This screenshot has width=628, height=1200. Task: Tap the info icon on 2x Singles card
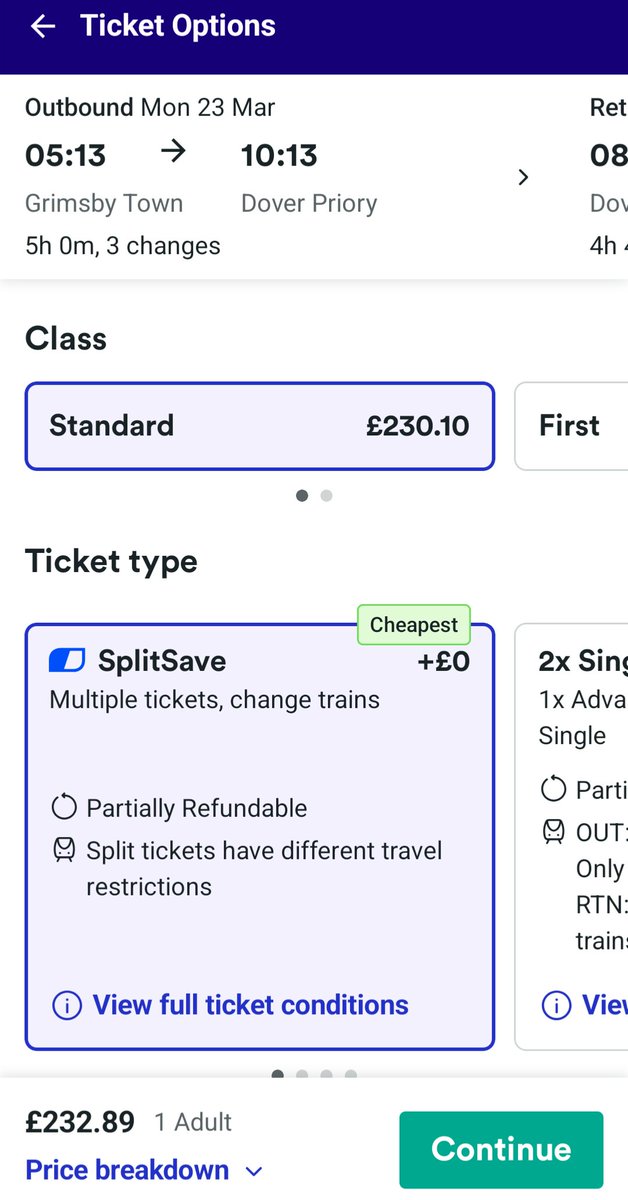click(x=555, y=1004)
